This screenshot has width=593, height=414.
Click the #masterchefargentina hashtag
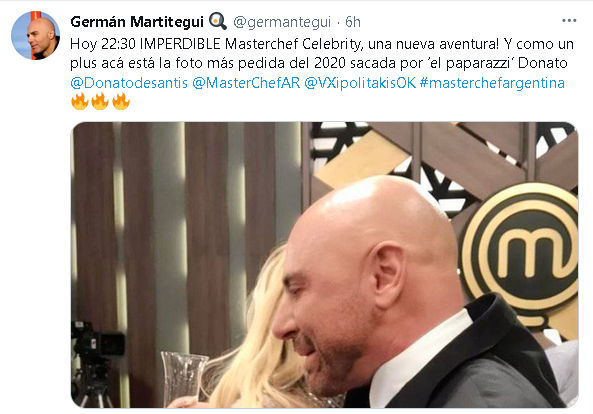[x=492, y=83]
